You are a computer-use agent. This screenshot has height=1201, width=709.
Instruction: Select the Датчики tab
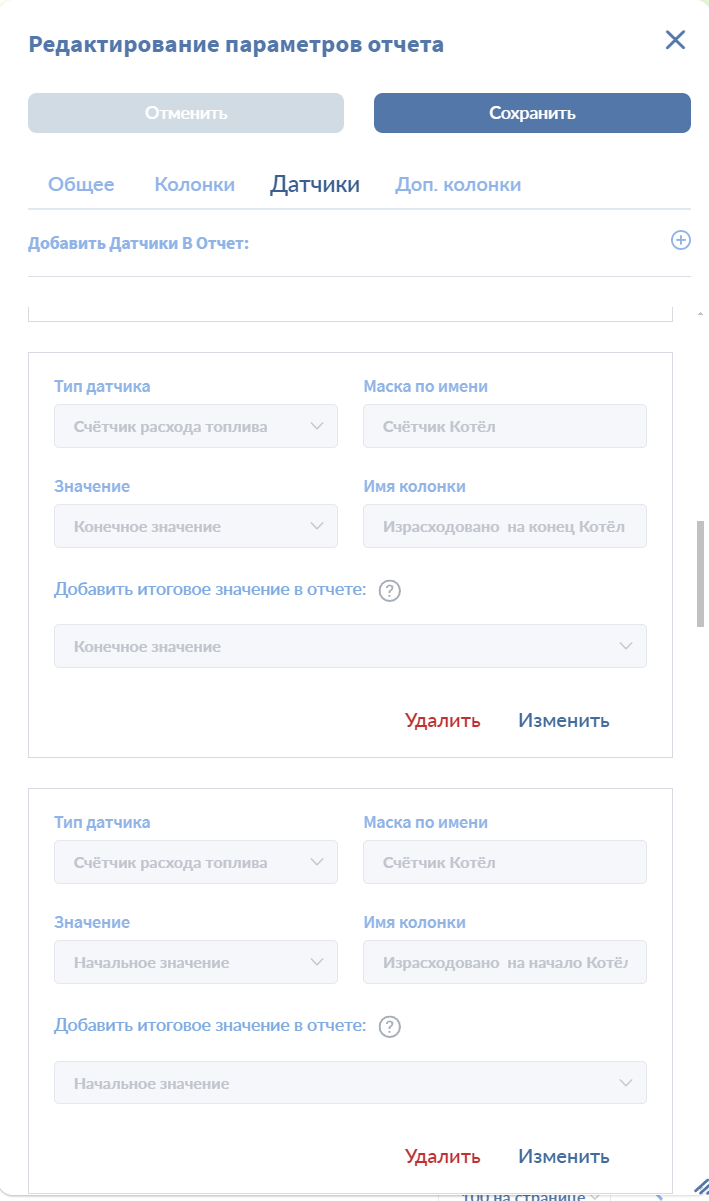coord(315,185)
